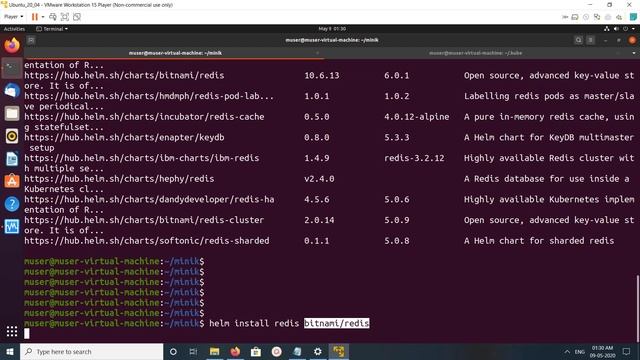Click the Windows search box
This screenshot has width=640, height=360.
[x=91, y=351]
